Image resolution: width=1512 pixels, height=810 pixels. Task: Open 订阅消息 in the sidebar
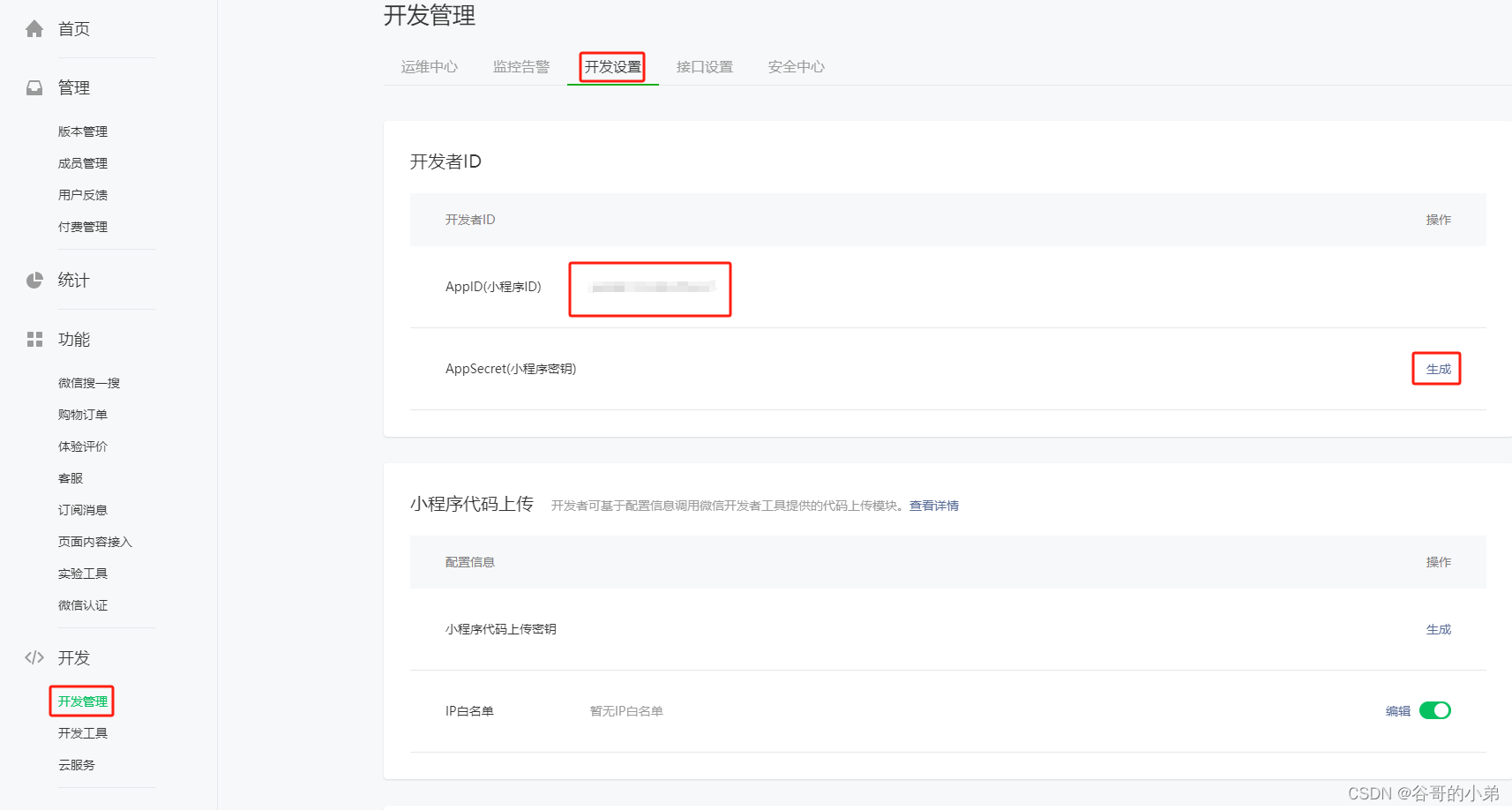click(83, 510)
